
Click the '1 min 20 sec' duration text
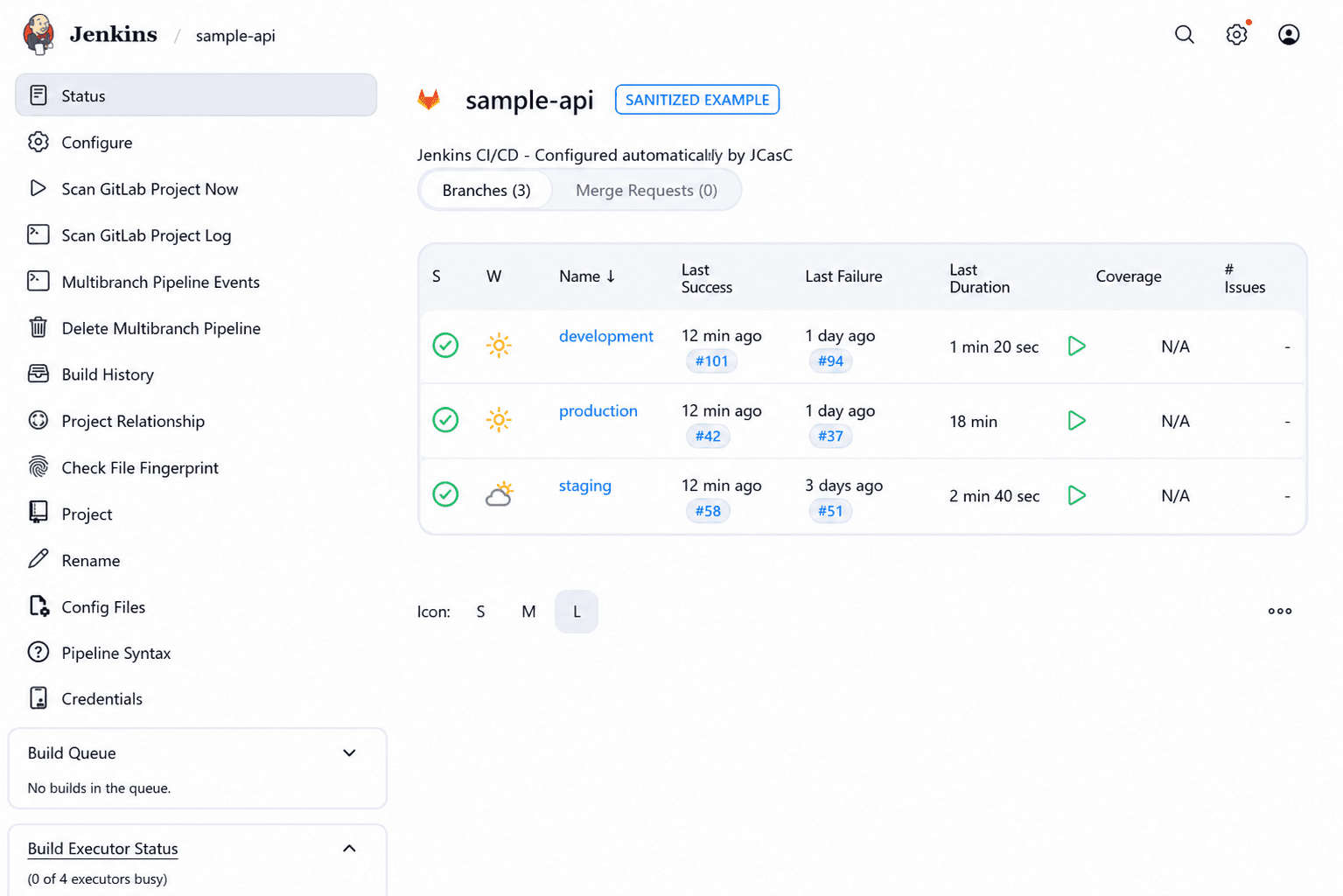coord(994,346)
